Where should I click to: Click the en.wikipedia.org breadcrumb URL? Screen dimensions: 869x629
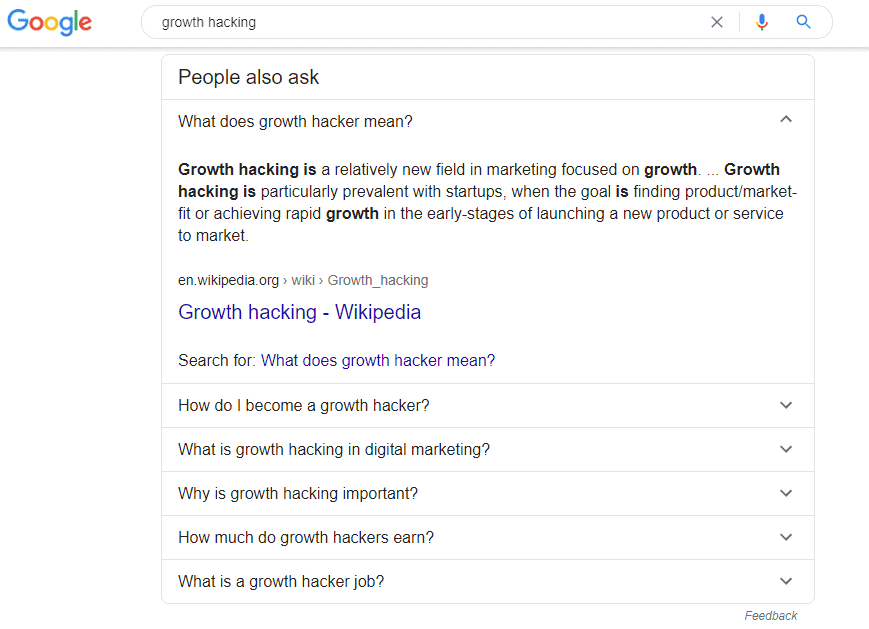pos(302,280)
